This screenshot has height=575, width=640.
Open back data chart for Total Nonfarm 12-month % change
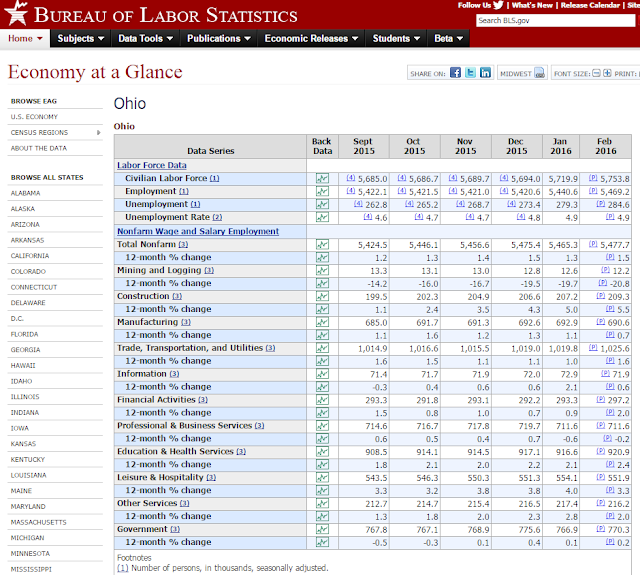(x=322, y=258)
